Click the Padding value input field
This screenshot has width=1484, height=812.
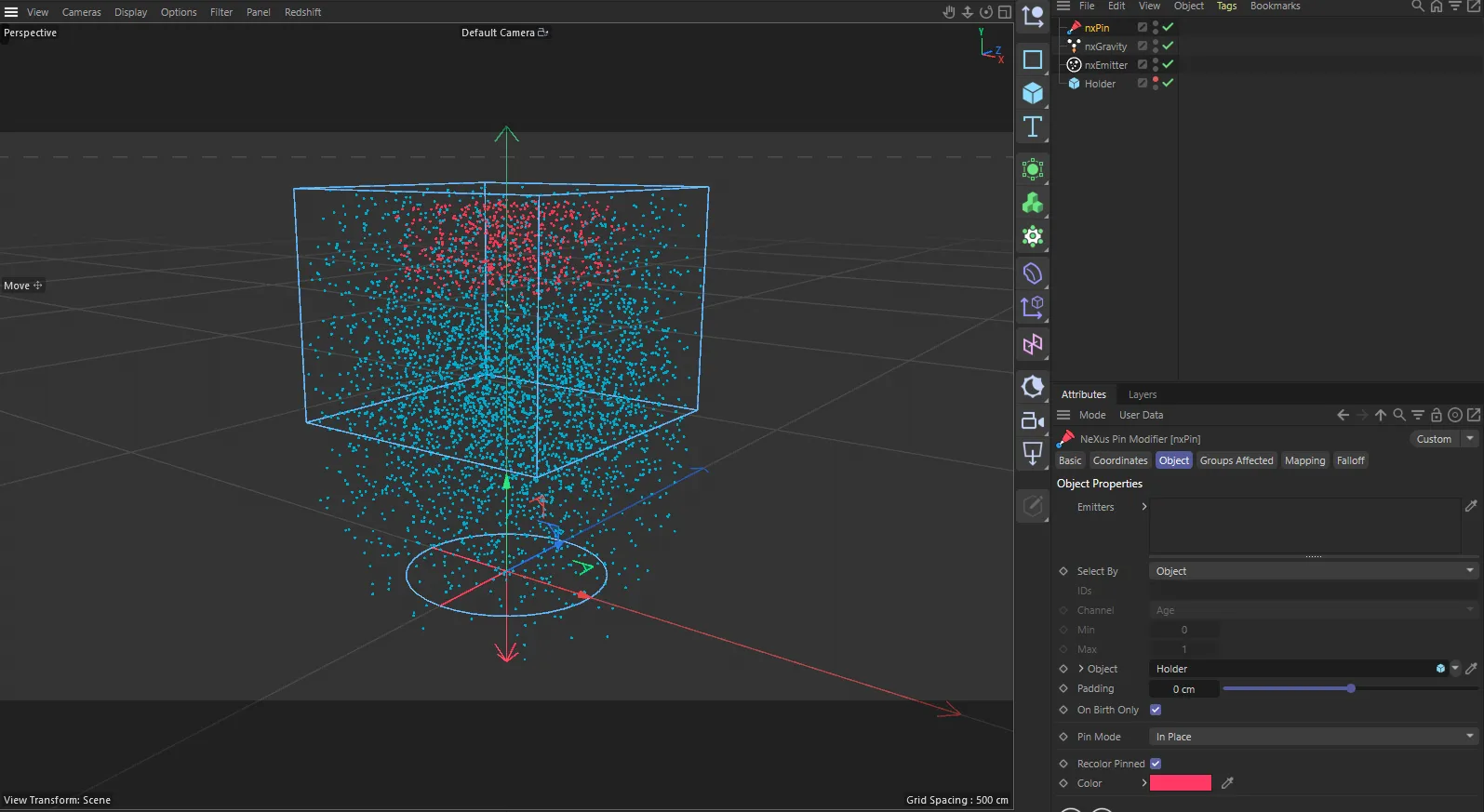(x=1183, y=689)
